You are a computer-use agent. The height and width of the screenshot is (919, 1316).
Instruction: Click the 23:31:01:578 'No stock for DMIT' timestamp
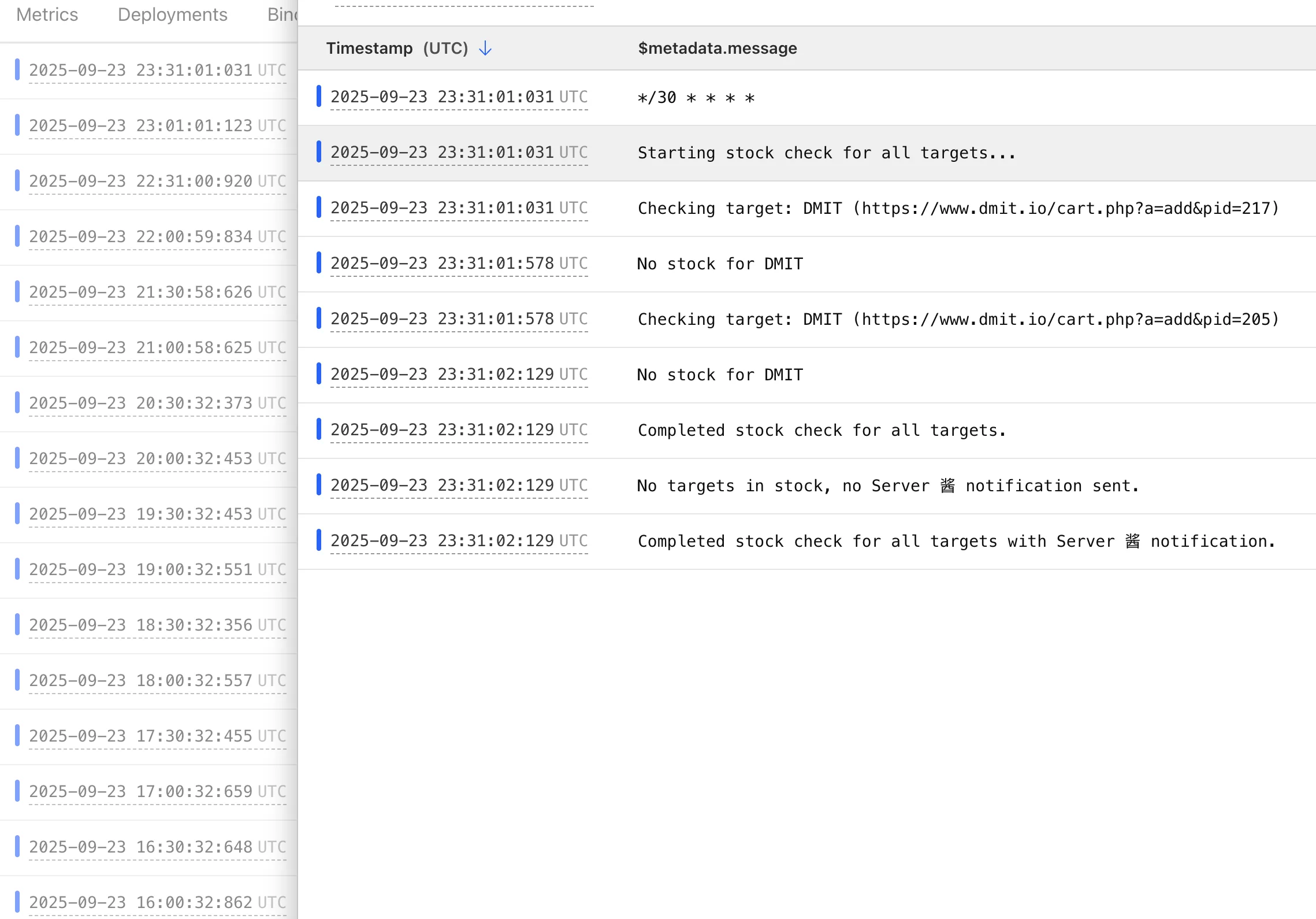tap(459, 264)
